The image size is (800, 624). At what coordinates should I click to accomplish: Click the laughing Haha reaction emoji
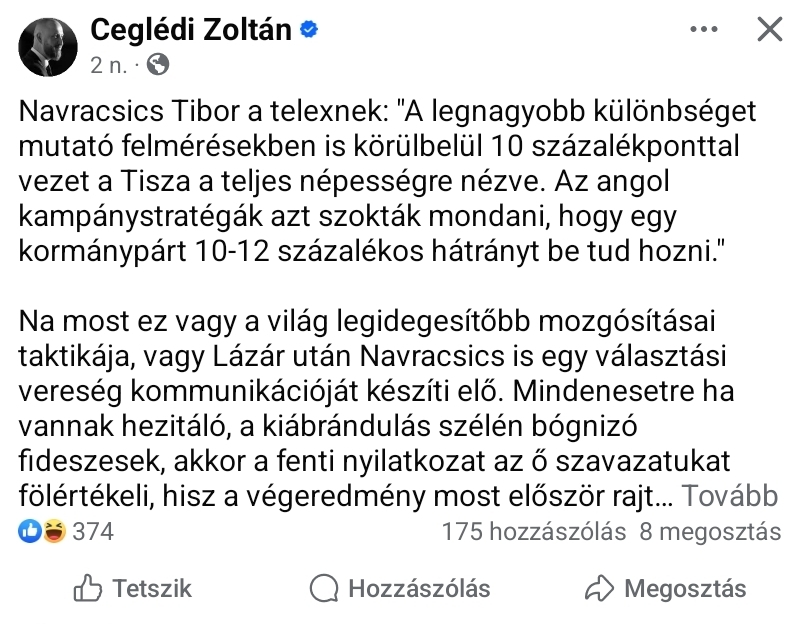(x=53, y=531)
